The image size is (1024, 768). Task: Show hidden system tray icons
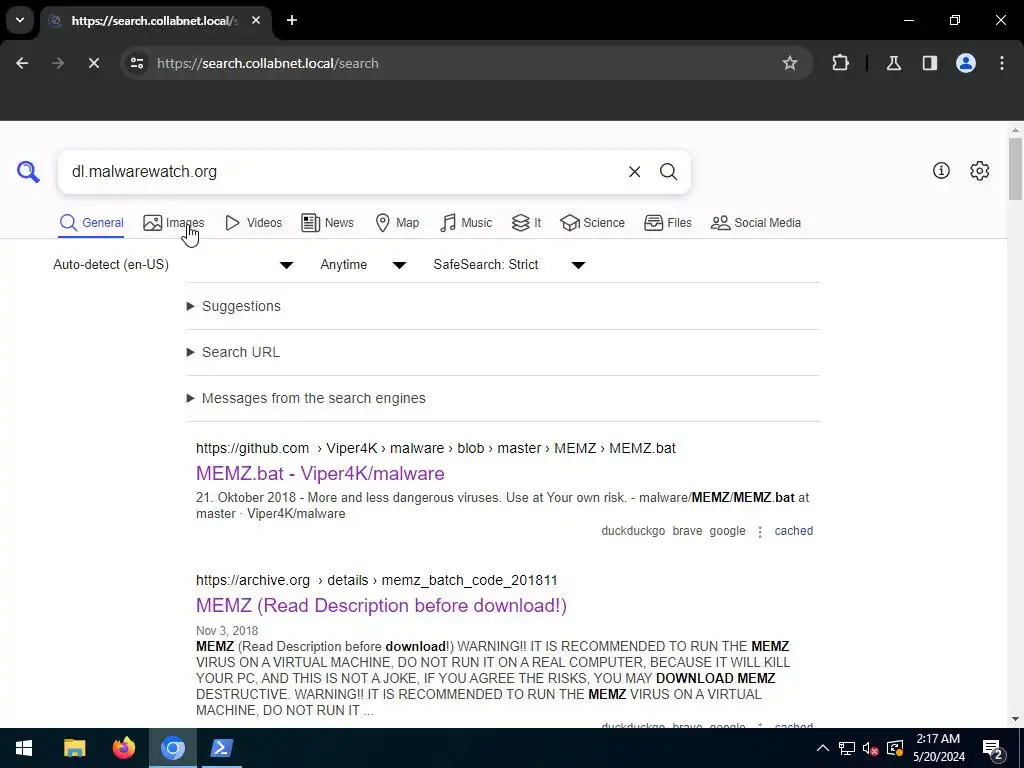(x=823, y=748)
